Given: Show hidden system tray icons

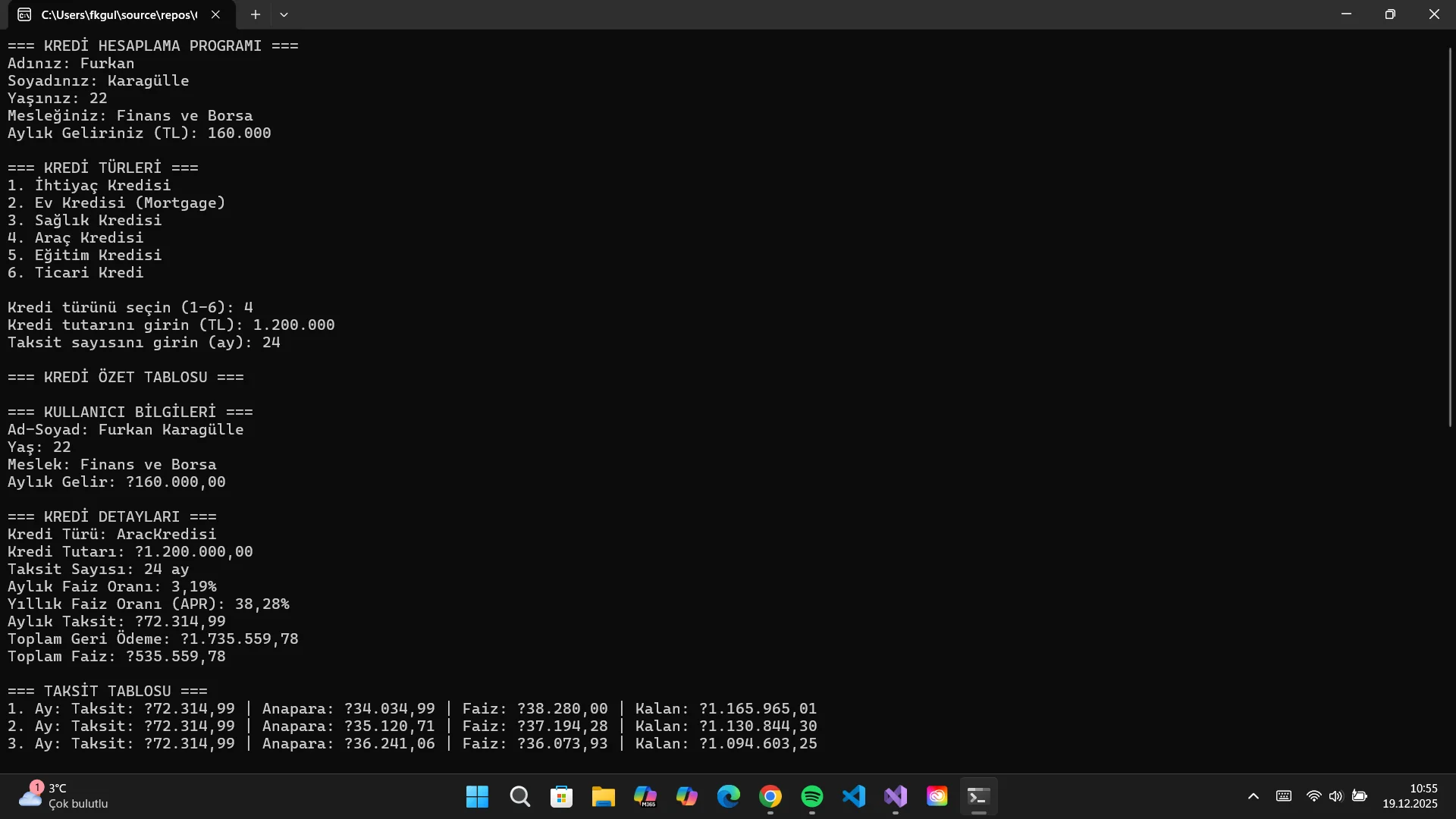Looking at the screenshot, I should click(1254, 796).
